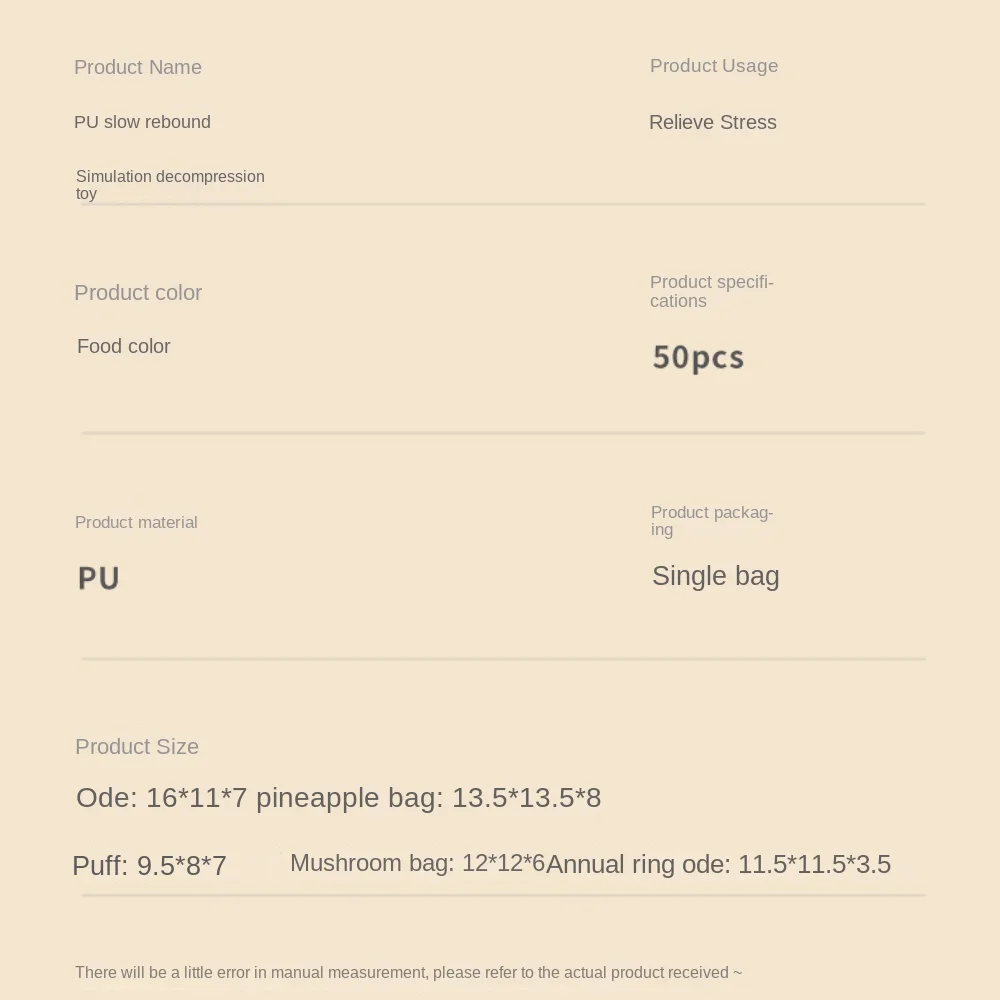Click the Product specifications heading
Screen dimensions: 1000x1000
coord(712,291)
